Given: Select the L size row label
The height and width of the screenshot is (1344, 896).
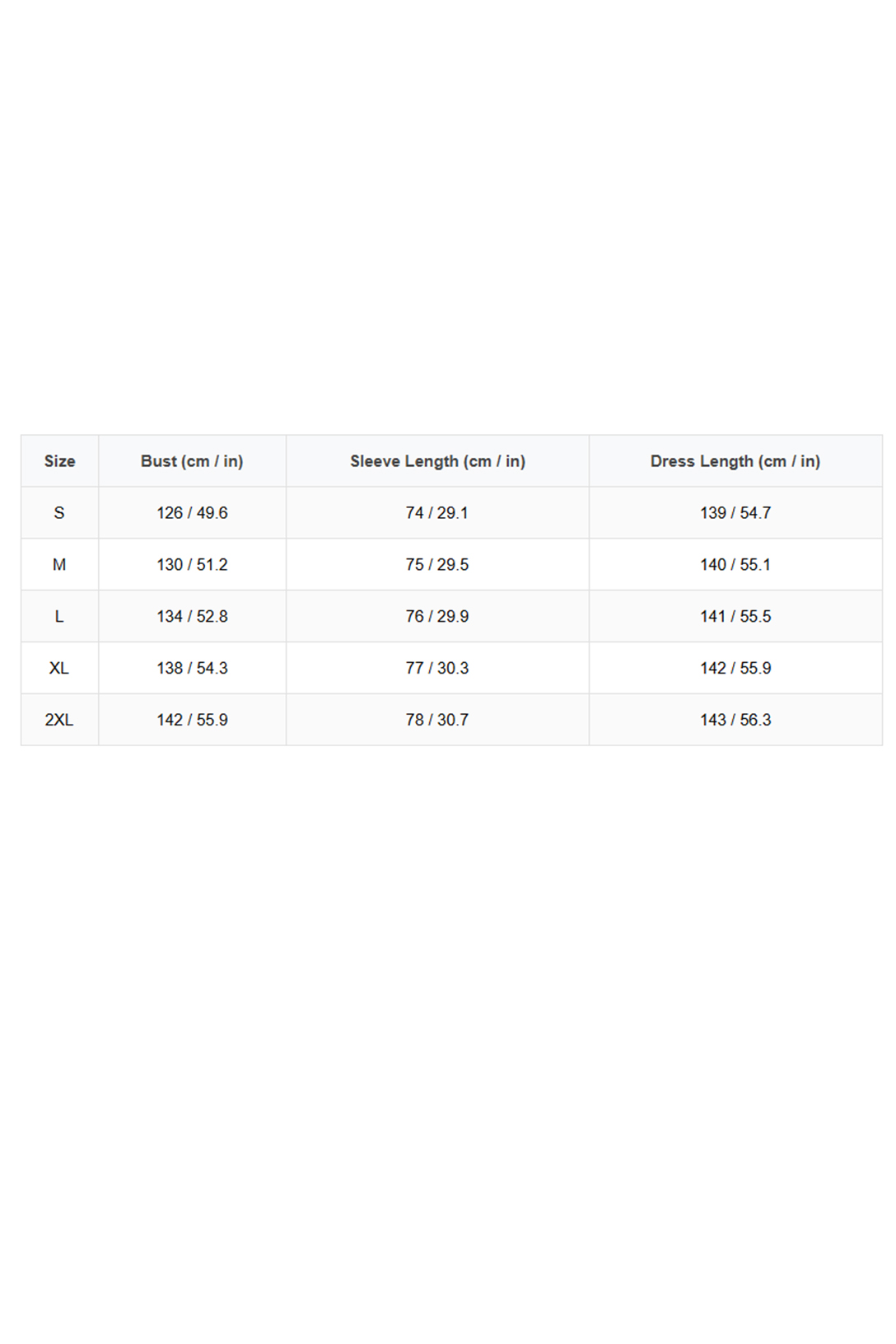Looking at the screenshot, I should click(59, 617).
